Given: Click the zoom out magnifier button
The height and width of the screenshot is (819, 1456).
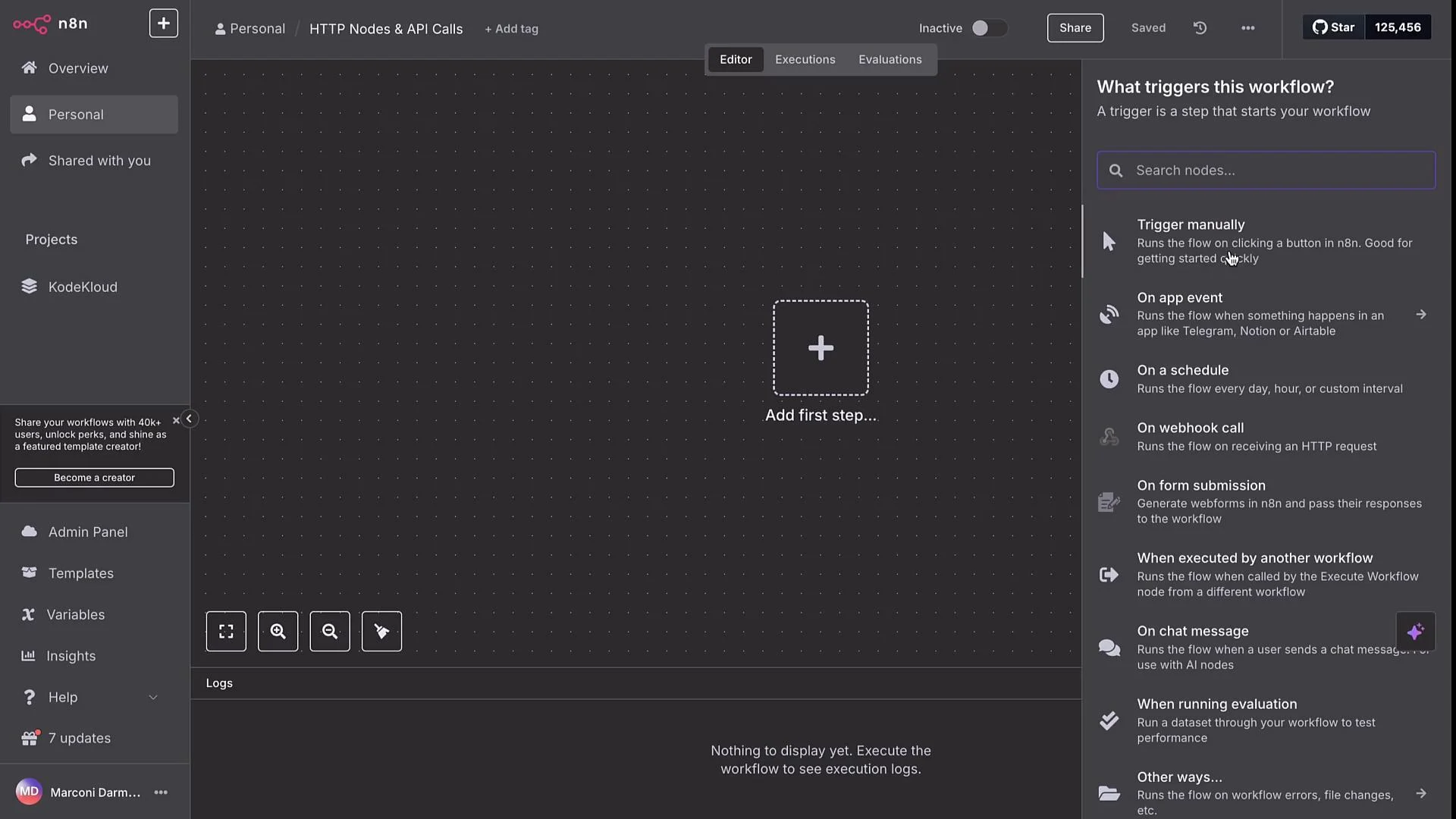Looking at the screenshot, I should coord(330,631).
